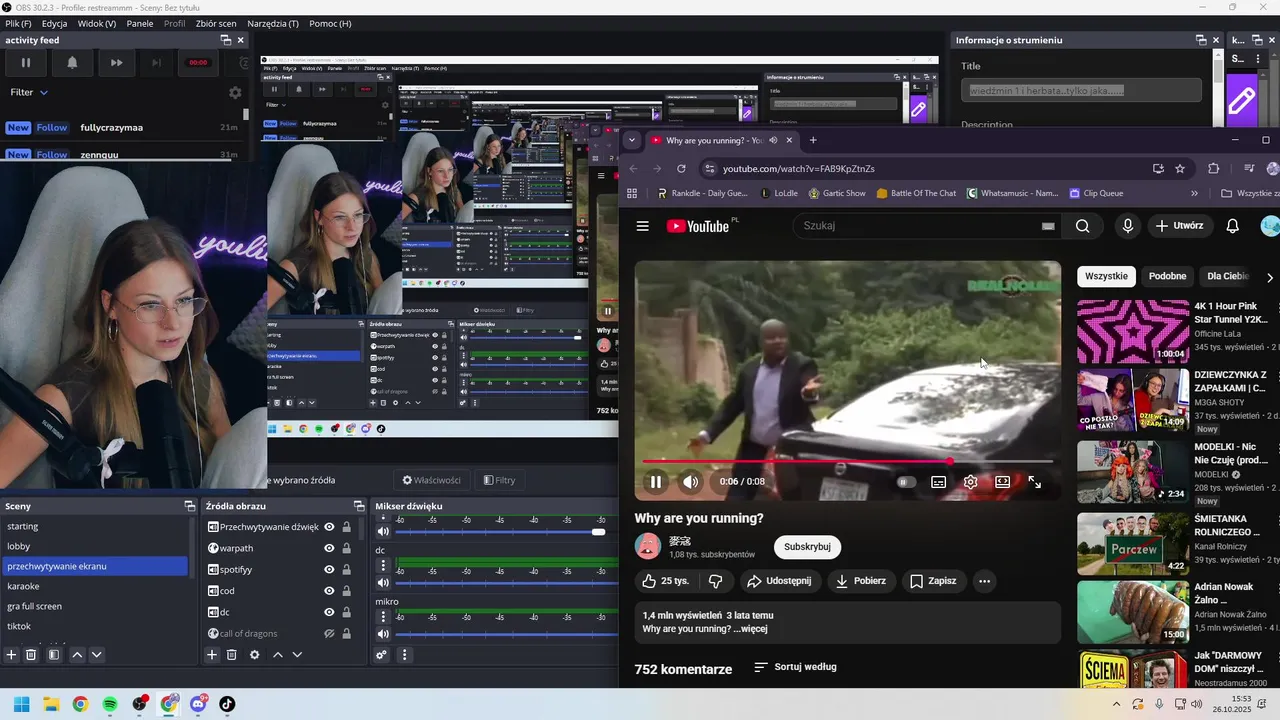
Task: Open more actions ellipsis under video
Action: [984, 581]
